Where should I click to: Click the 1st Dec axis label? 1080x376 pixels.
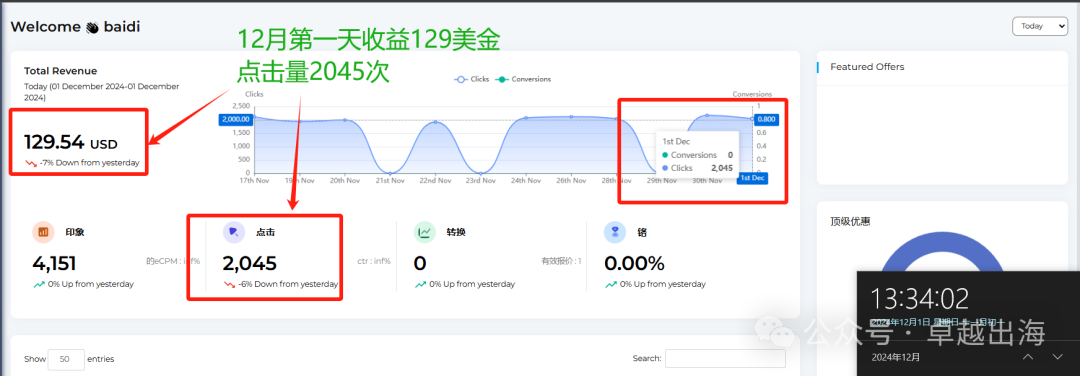pos(752,178)
